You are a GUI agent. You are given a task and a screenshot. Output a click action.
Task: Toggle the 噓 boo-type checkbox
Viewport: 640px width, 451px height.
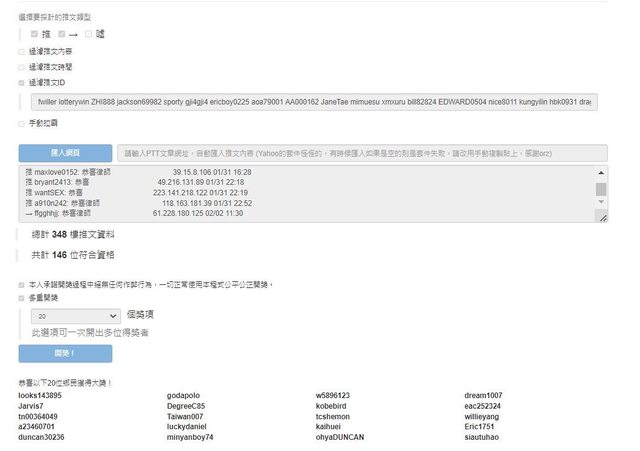click(x=88, y=34)
